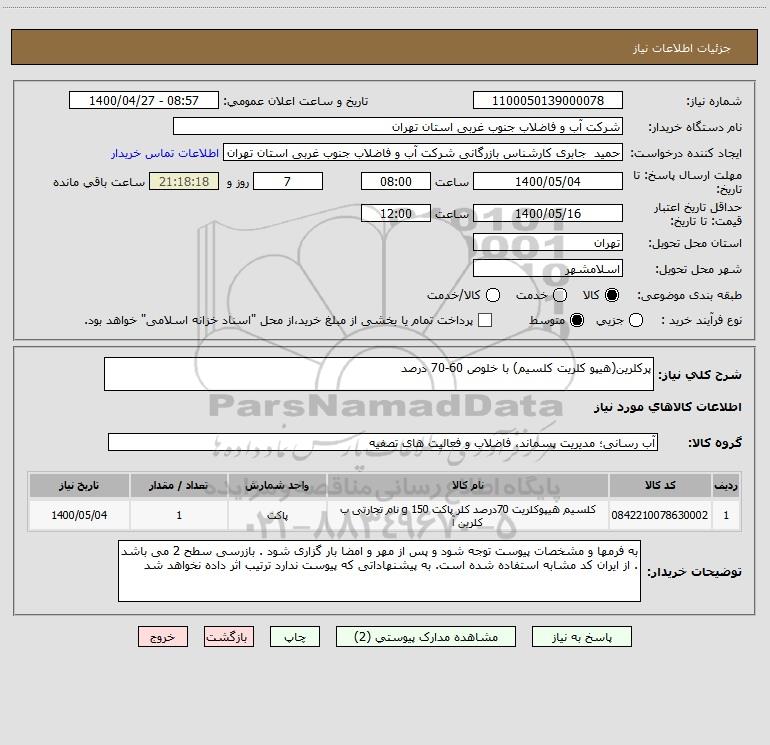Click the تاریخ نیاز column header

[79, 485]
